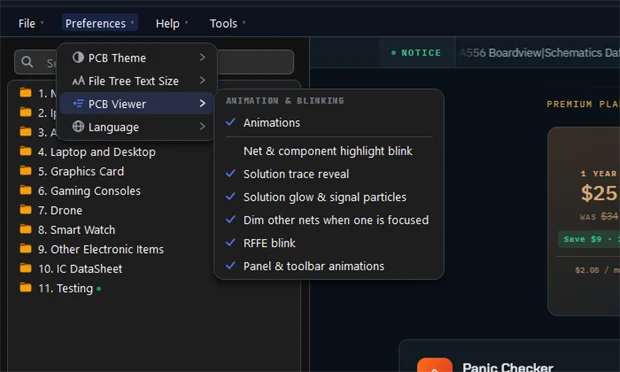Click folder icon for Smart Watch
This screenshot has height=372, width=620.
pyautogui.click(x=26, y=229)
